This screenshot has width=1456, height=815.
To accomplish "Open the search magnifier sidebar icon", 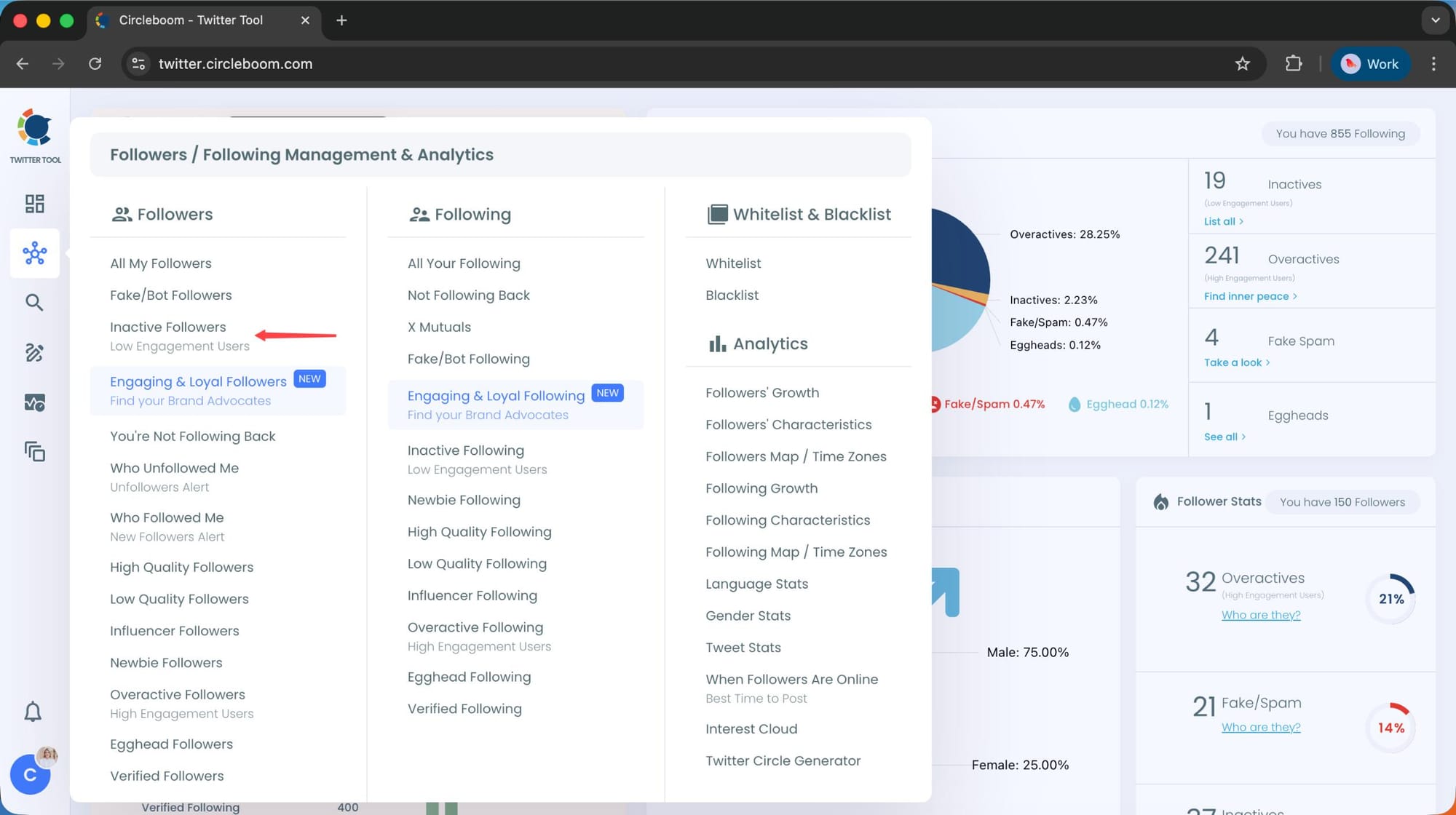I will click(x=34, y=303).
